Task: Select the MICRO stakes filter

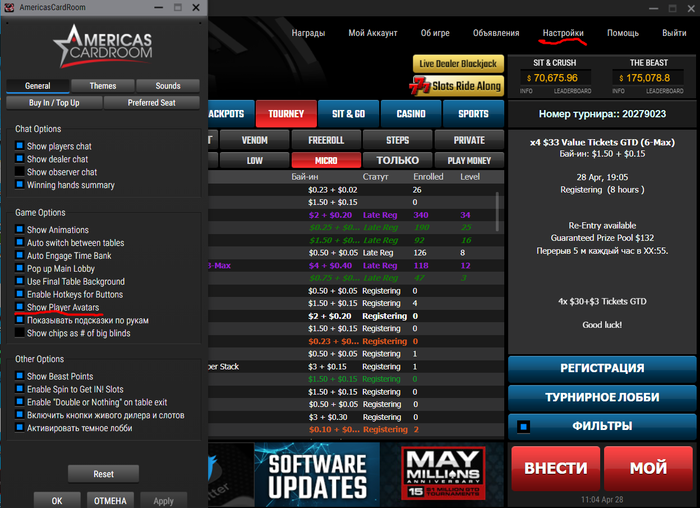Action: (x=326, y=160)
